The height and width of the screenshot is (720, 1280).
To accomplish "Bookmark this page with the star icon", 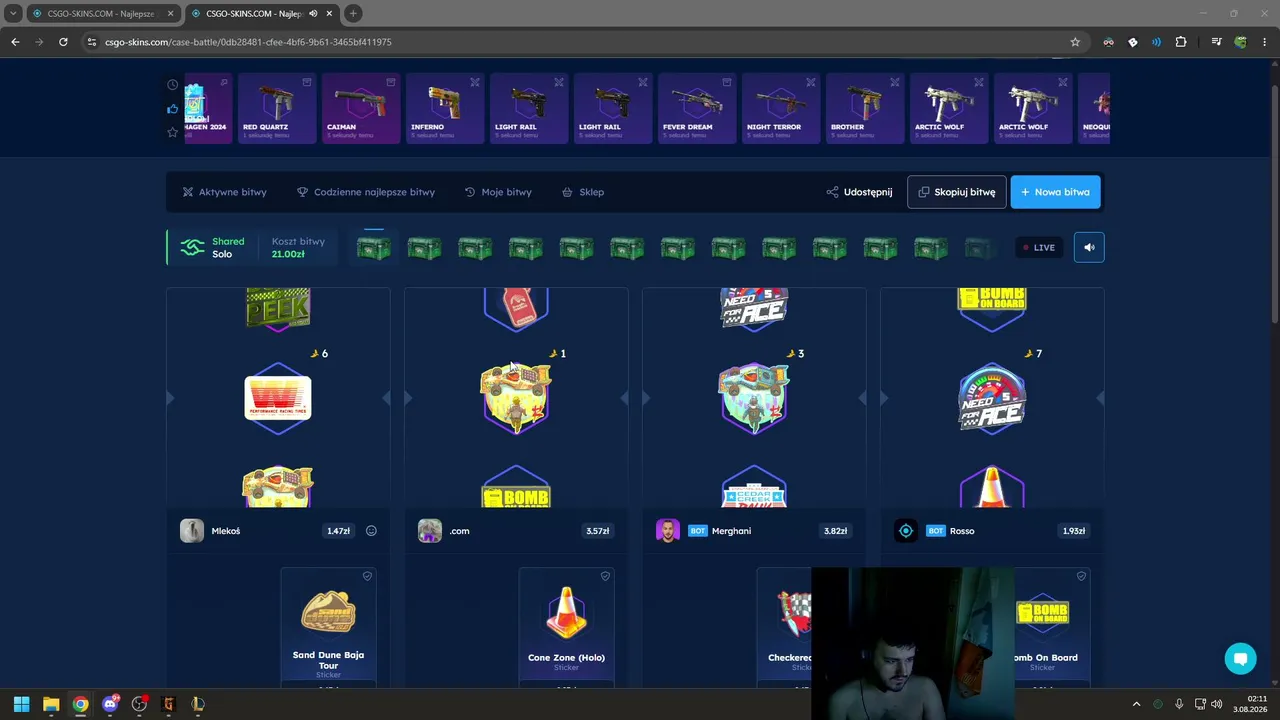I will (x=1075, y=42).
